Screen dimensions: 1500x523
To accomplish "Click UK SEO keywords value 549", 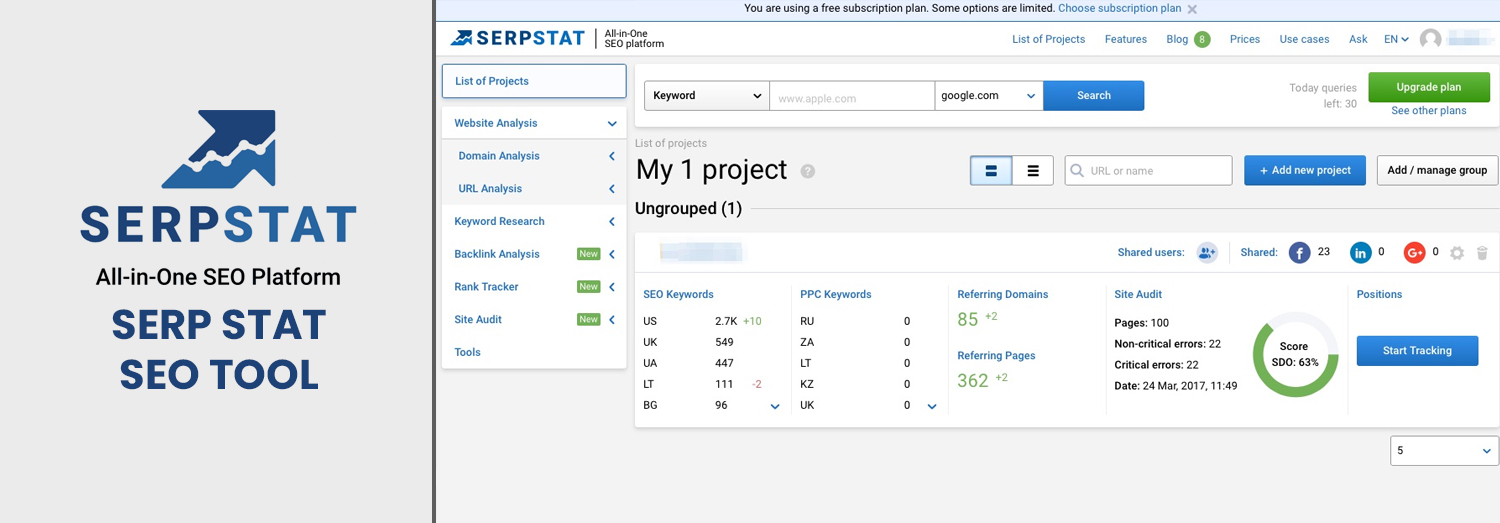I will click(724, 342).
